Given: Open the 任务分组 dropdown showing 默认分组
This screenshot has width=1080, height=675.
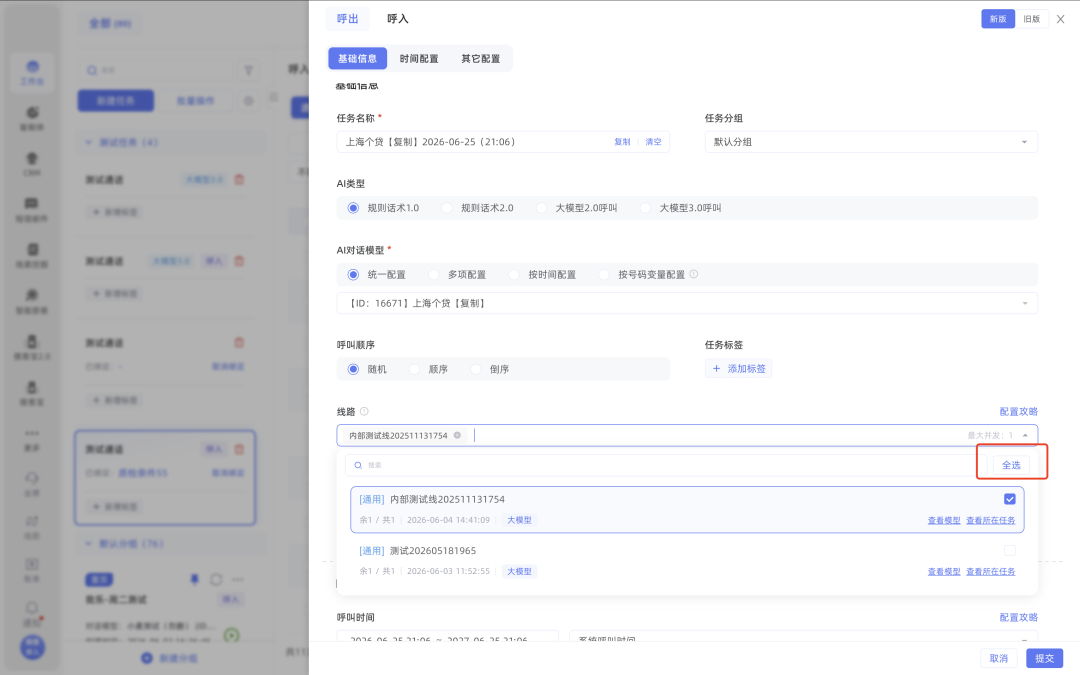Looking at the screenshot, I should (871, 142).
